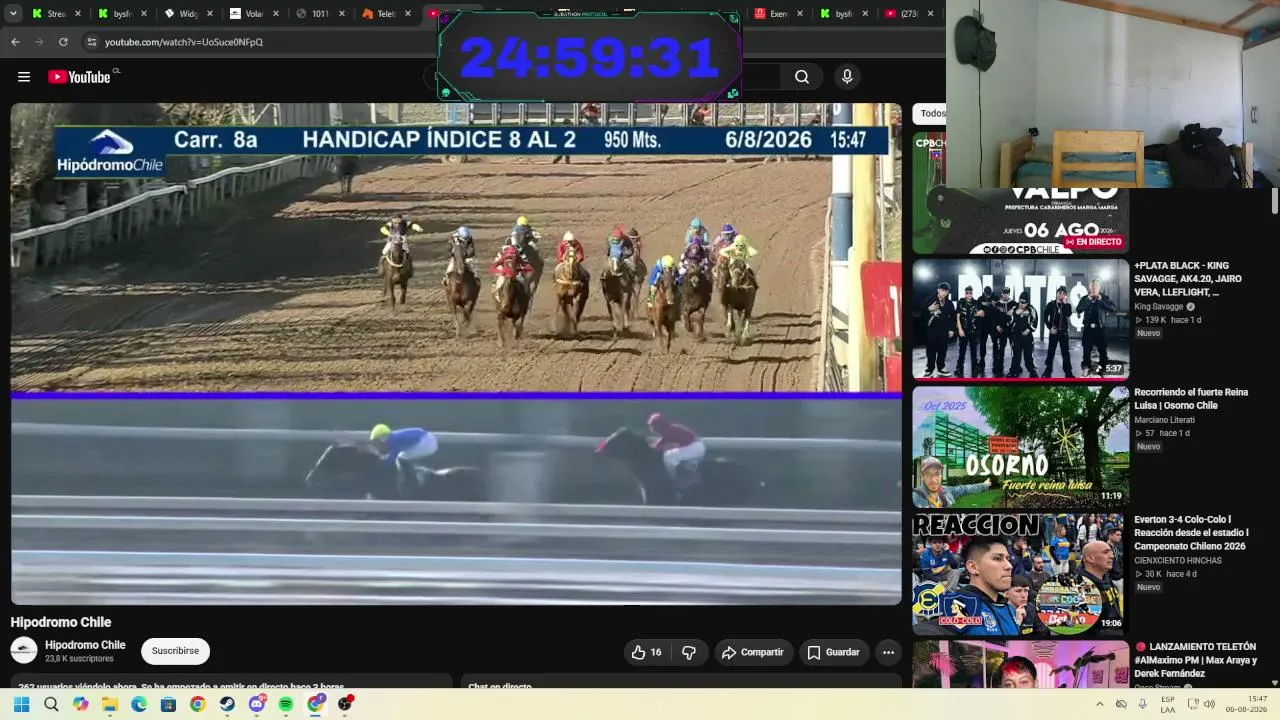Open Windows Start menu

point(21,704)
